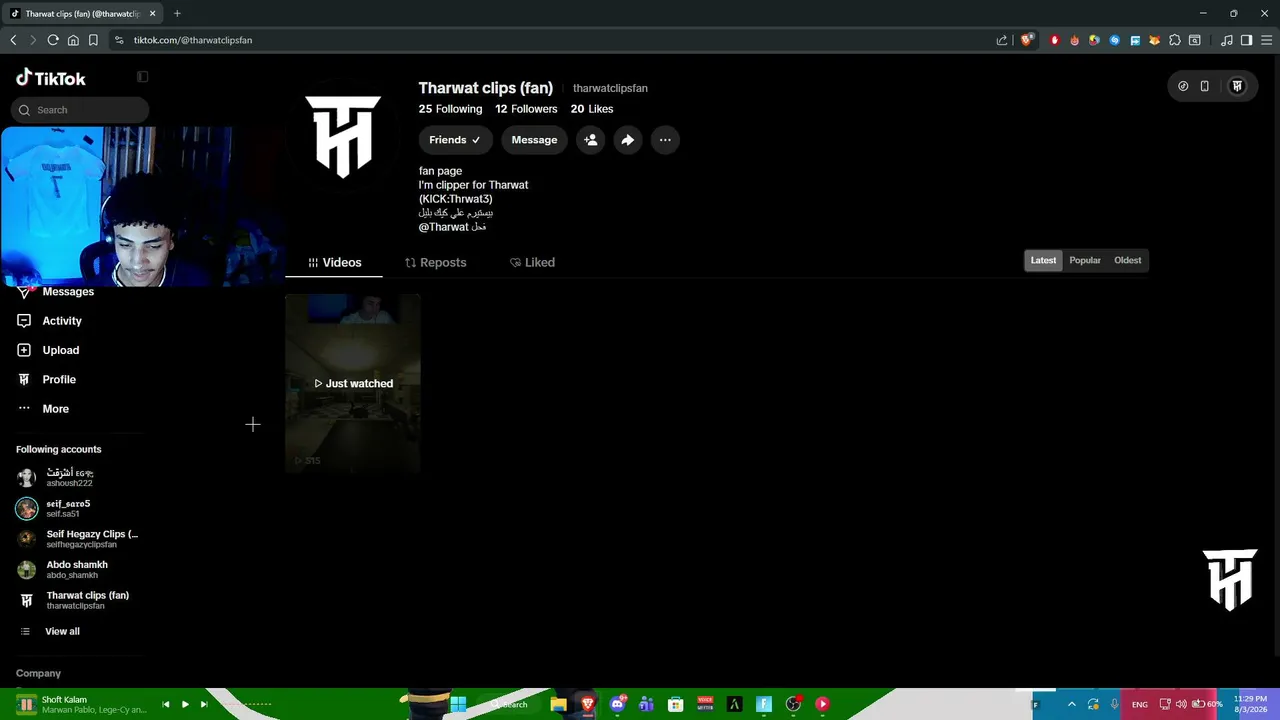Play the Shoft Kalam track
The image size is (1280, 720).
click(185, 704)
